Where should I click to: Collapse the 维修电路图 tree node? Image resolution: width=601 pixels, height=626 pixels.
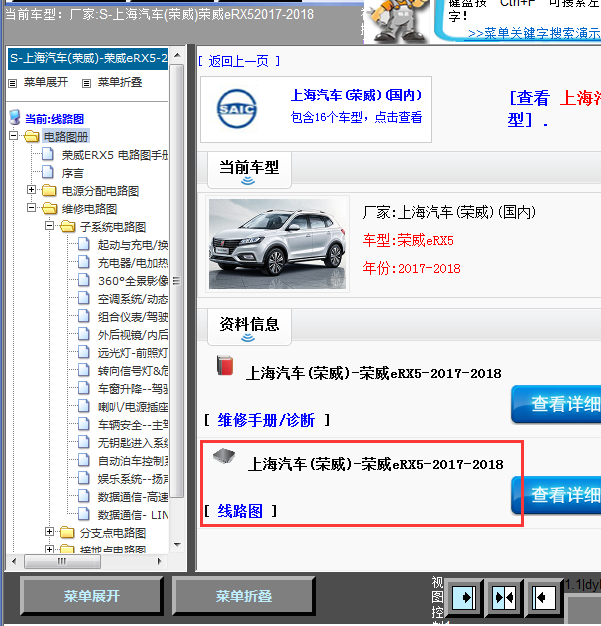coord(32,208)
